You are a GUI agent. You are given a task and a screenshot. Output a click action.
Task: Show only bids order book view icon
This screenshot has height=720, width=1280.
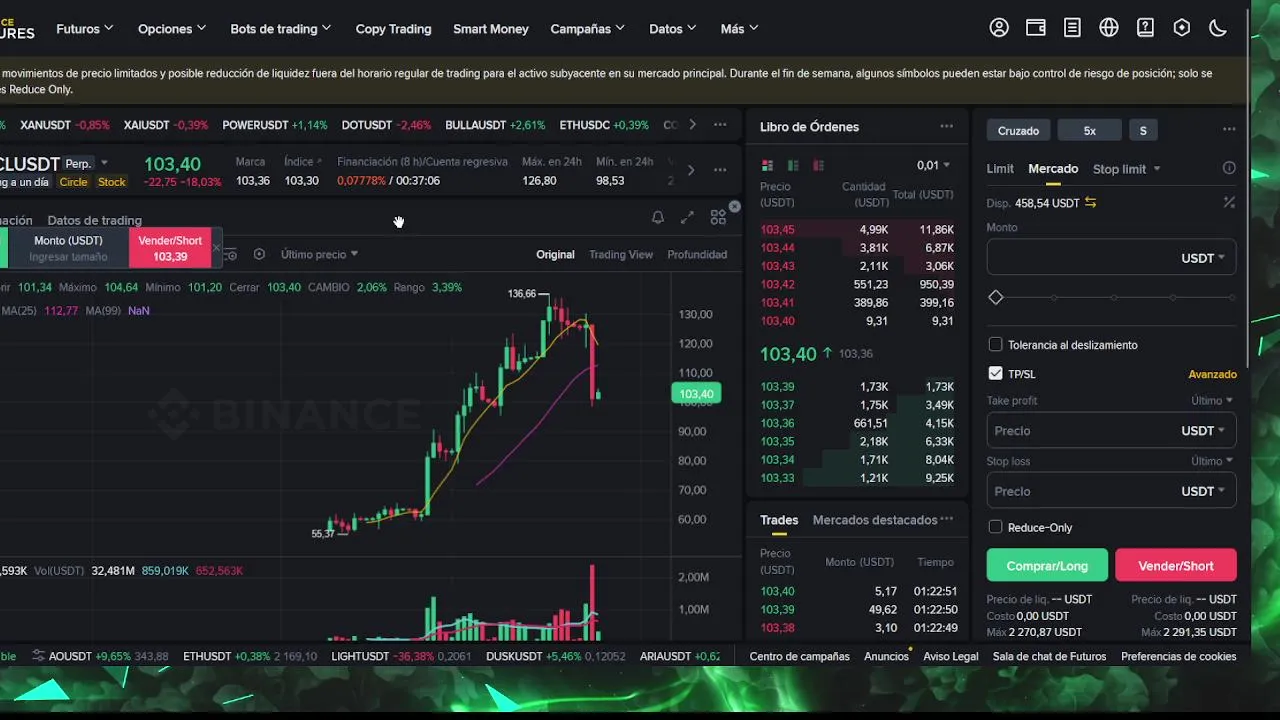[x=793, y=165]
